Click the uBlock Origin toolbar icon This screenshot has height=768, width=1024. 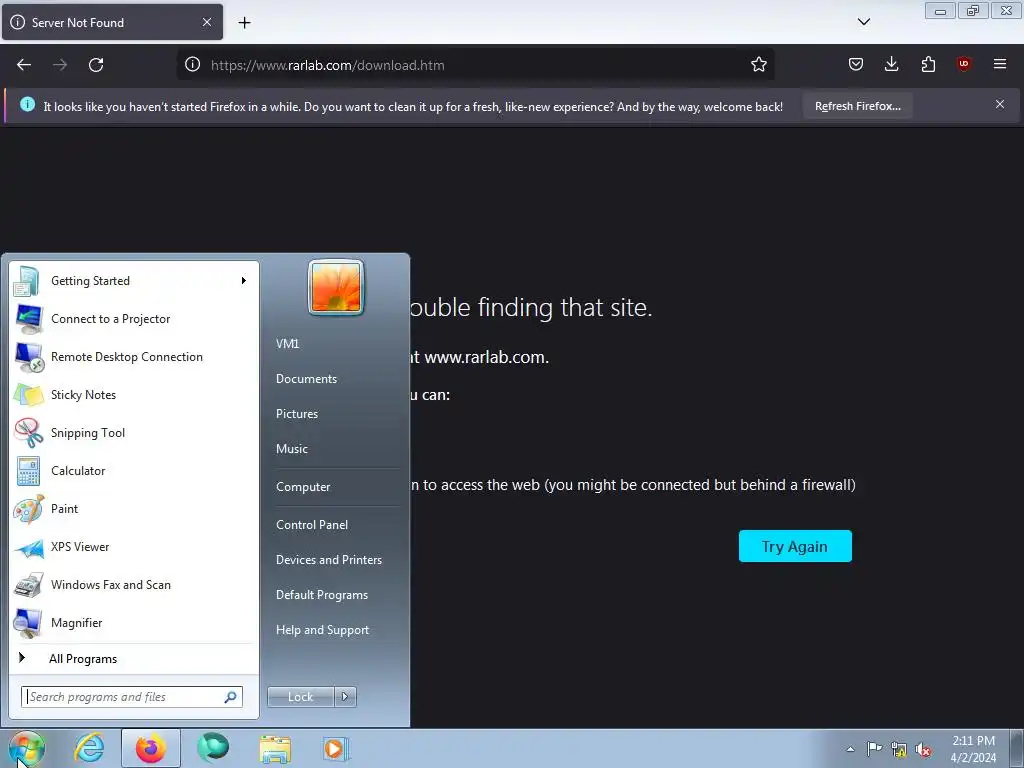[963, 64]
